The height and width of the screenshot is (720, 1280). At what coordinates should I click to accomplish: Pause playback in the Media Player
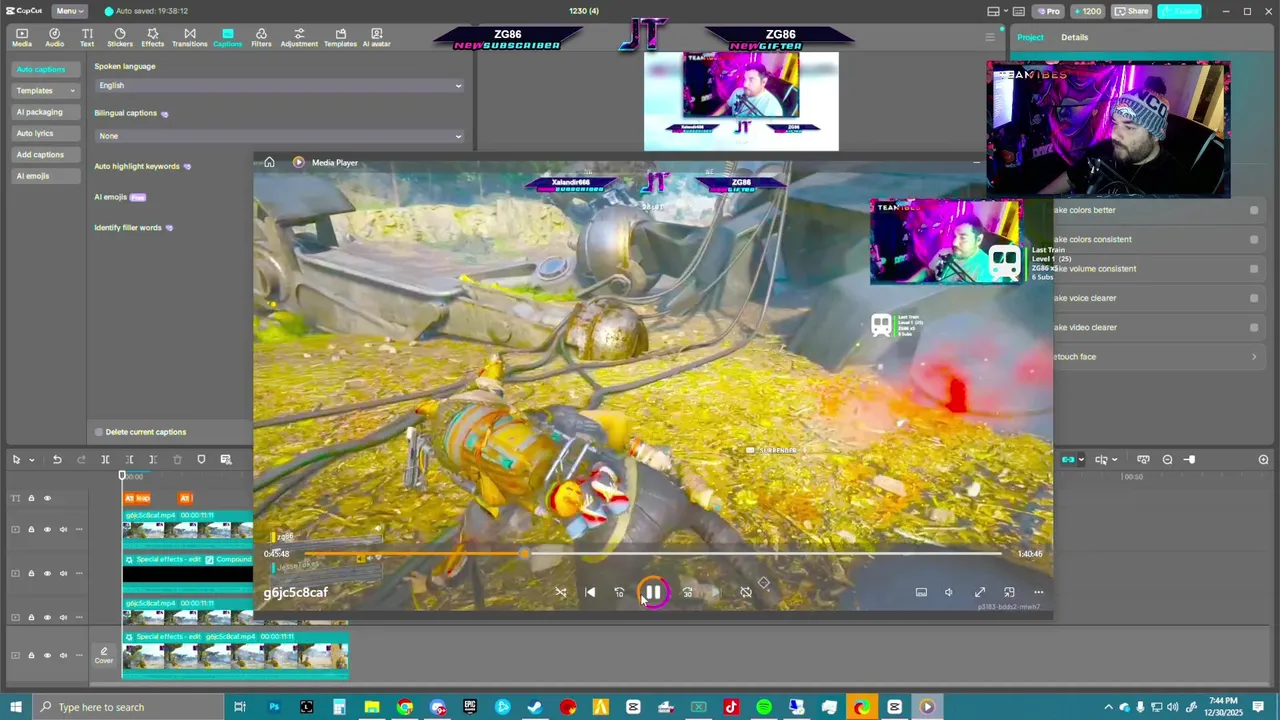point(652,592)
